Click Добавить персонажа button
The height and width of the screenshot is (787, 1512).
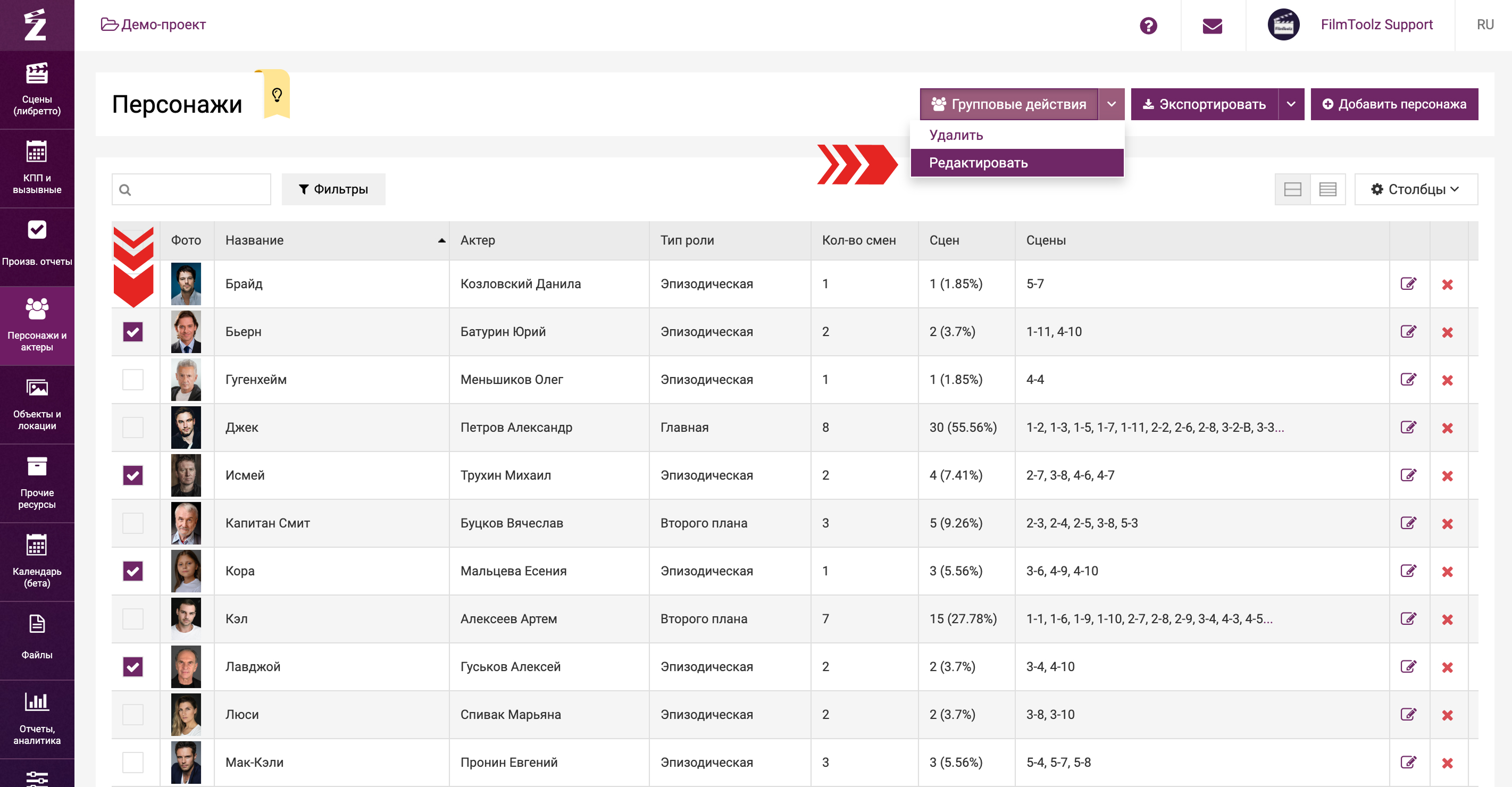[x=1393, y=104]
